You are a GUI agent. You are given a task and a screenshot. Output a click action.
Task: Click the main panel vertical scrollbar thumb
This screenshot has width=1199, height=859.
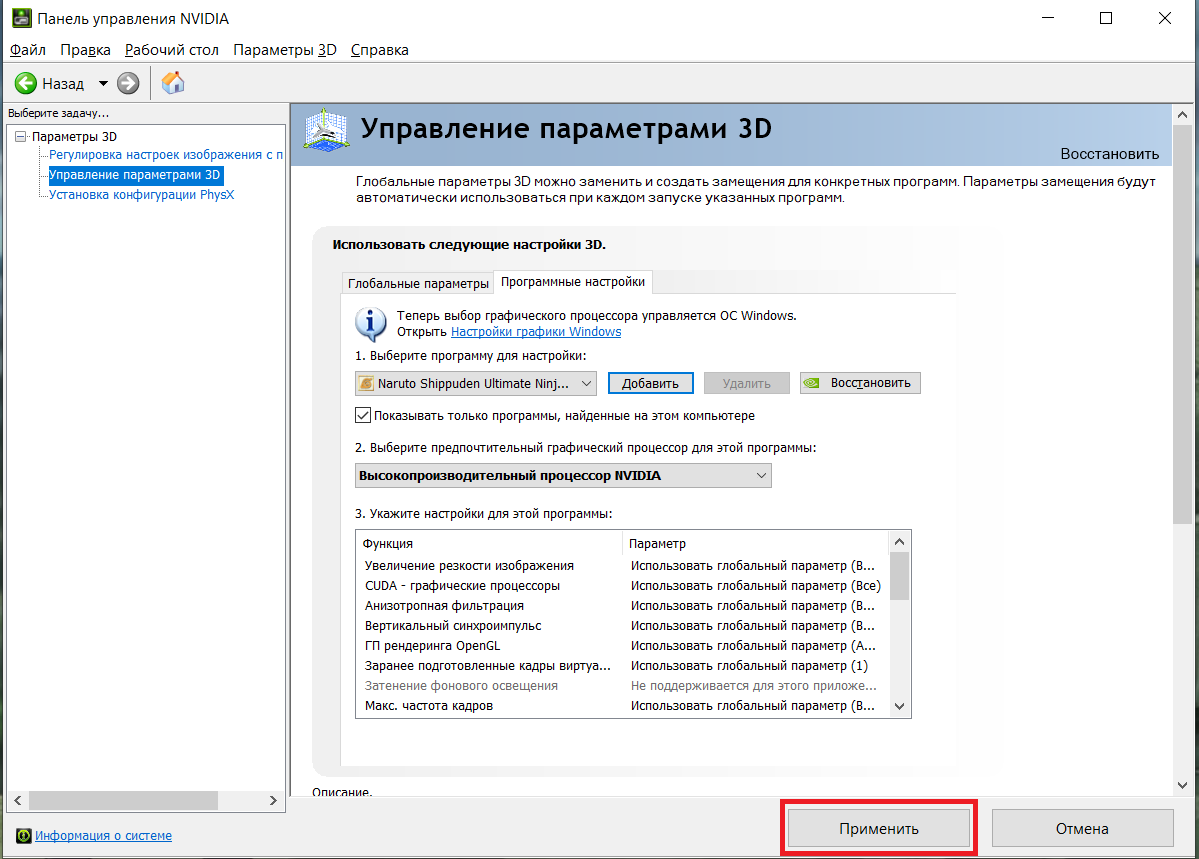pos(1182,324)
